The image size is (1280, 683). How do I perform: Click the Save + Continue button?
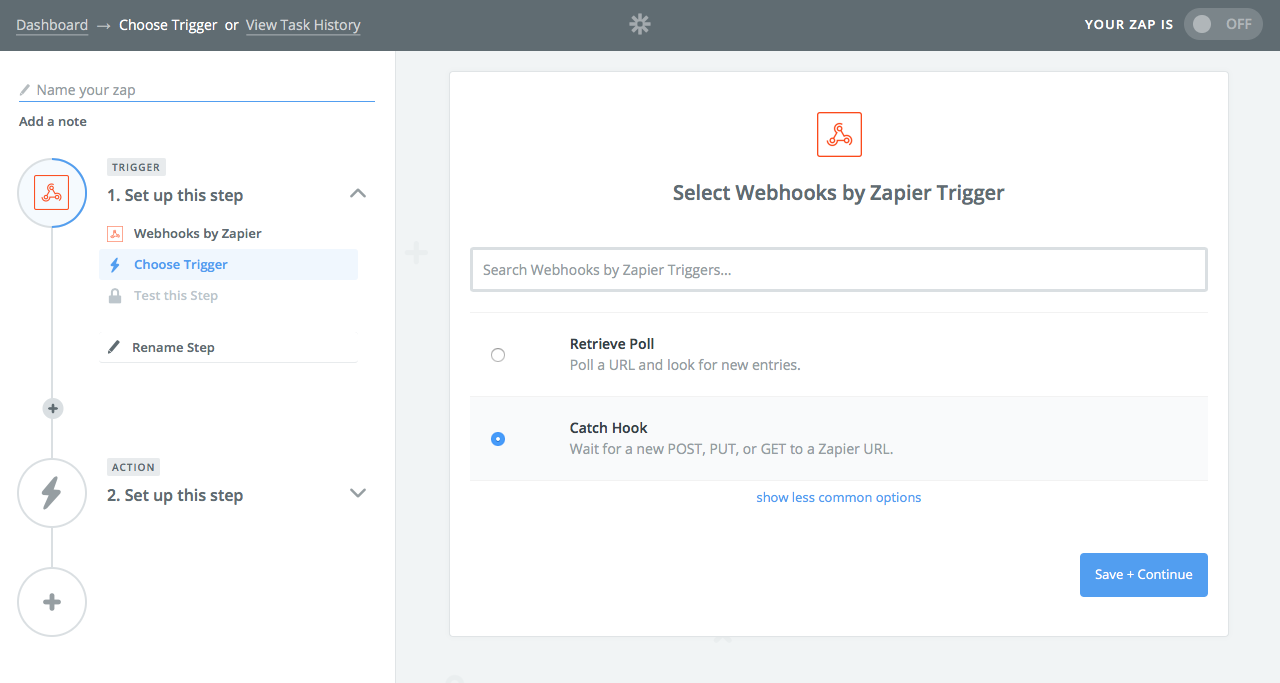(1144, 575)
